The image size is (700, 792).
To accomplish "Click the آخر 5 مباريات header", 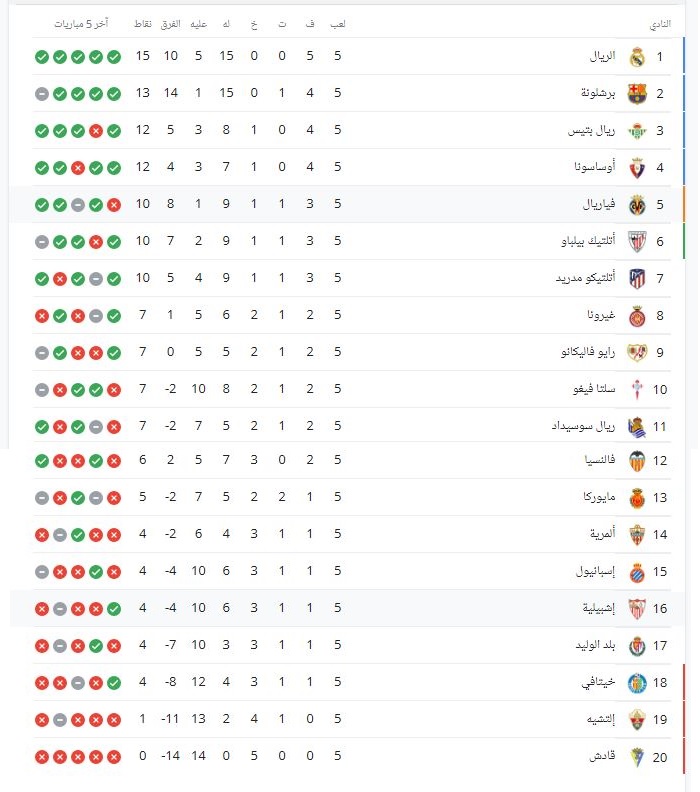I will [83, 23].
